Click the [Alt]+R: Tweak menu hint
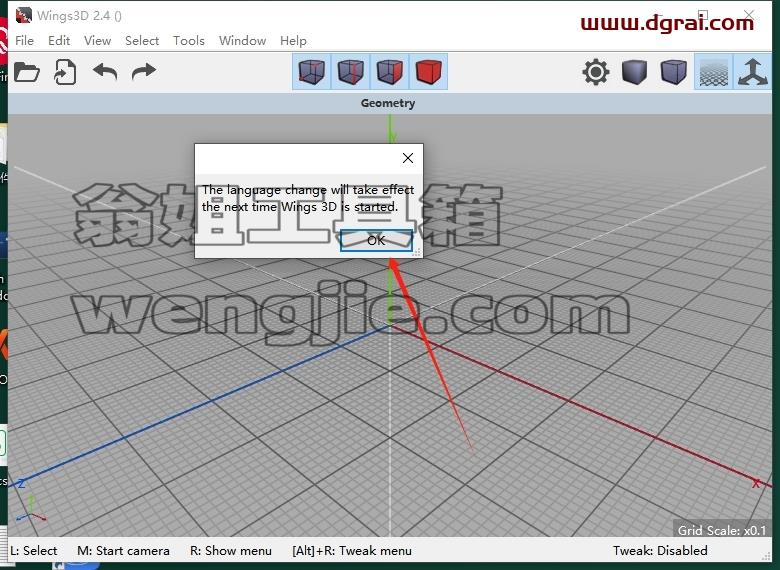 352,551
